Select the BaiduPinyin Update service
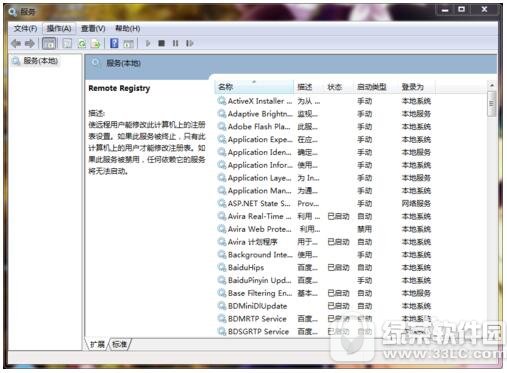The height and width of the screenshot is (373, 507). [324, 280]
